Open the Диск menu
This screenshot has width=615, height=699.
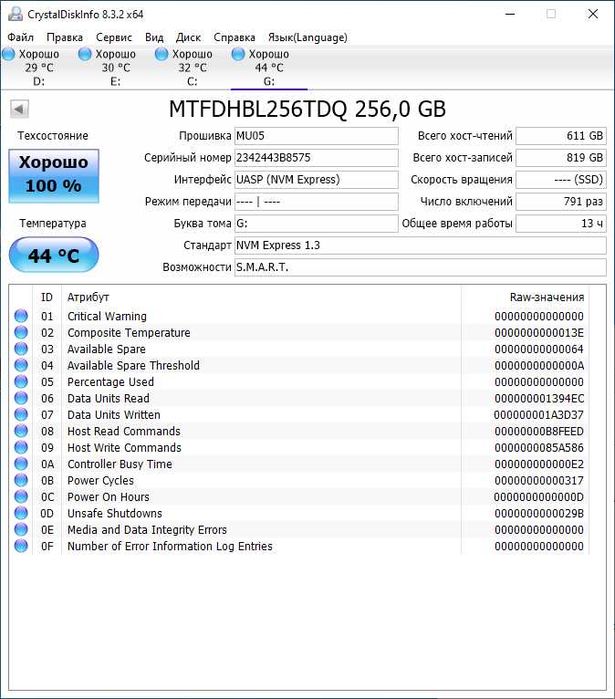tap(188, 37)
